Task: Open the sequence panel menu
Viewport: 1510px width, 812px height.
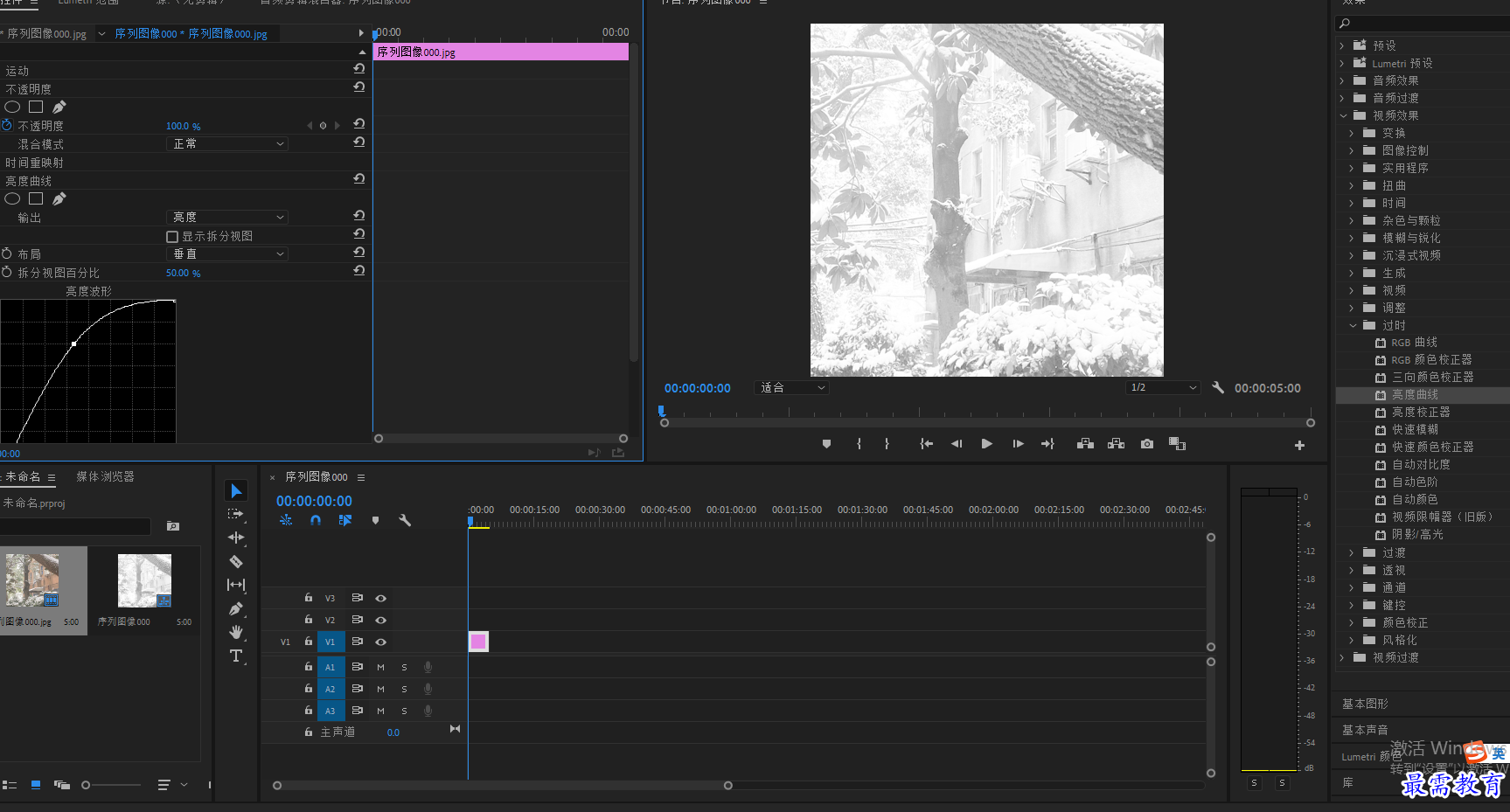Action: coord(361,477)
